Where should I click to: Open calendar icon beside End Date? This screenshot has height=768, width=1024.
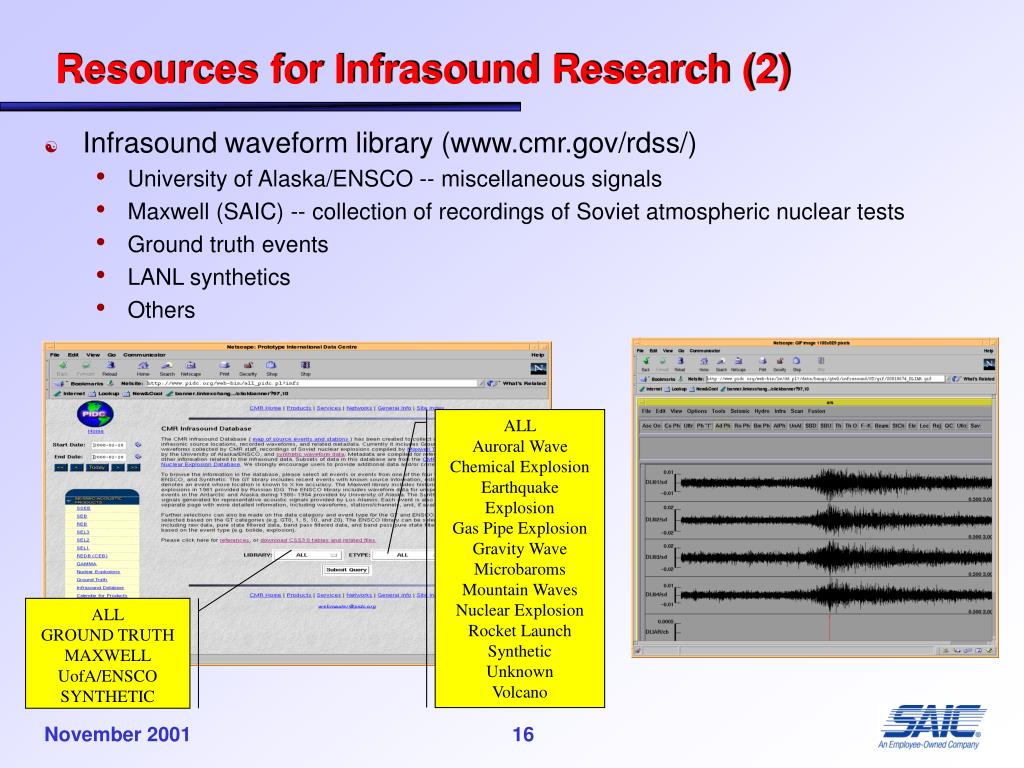coord(138,456)
